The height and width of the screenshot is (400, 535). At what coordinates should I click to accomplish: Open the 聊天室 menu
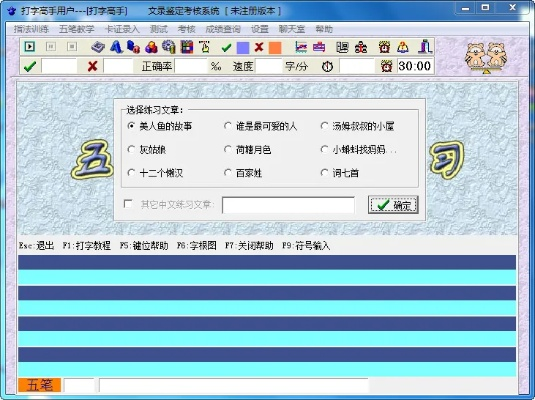pyautogui.click(x=292, y=29)
